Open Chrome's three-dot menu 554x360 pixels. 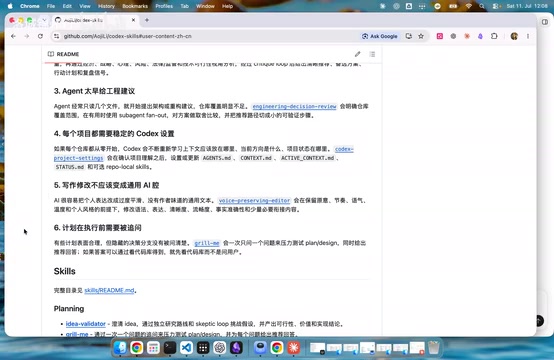tap(528, 36)
